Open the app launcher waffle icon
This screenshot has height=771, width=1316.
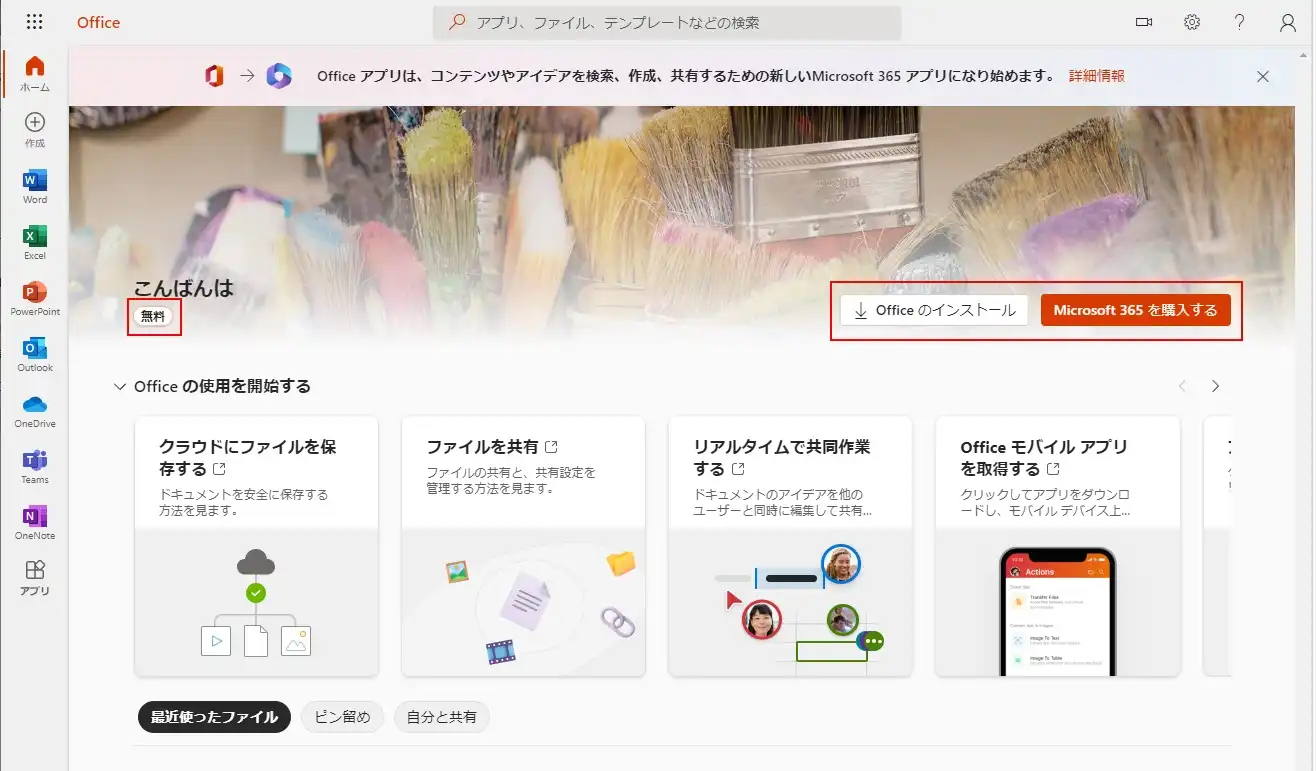pyautogui.click(x=35, y=22)
